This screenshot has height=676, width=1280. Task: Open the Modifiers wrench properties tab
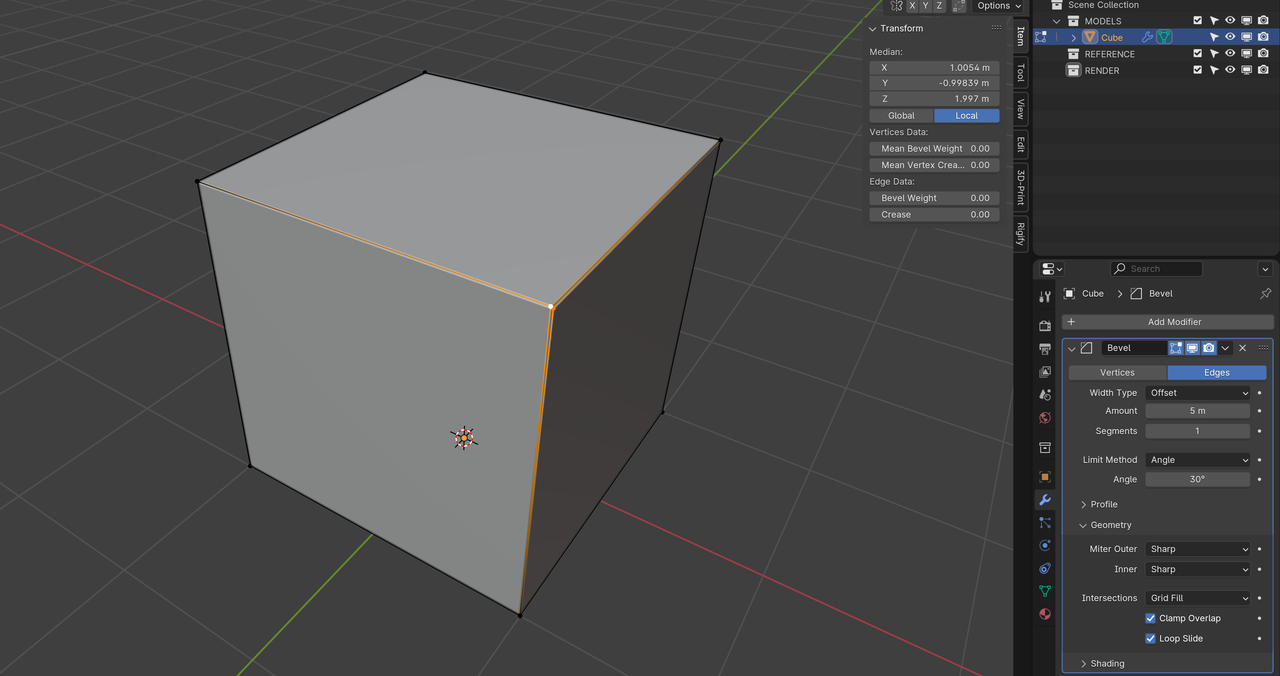[x=1045, y=500]
